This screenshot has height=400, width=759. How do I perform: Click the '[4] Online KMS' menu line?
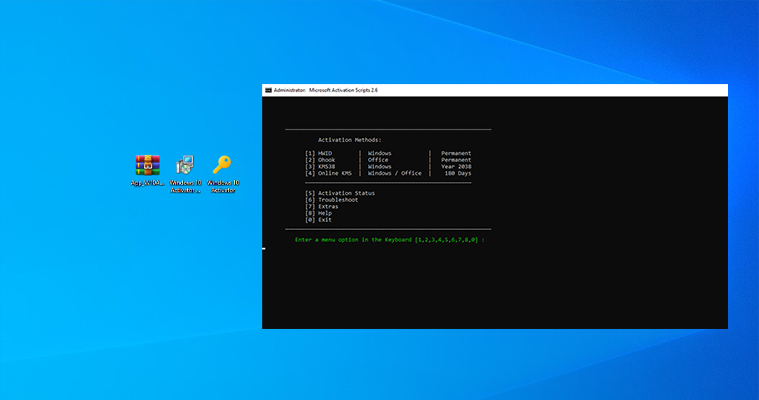pos(329,173)
